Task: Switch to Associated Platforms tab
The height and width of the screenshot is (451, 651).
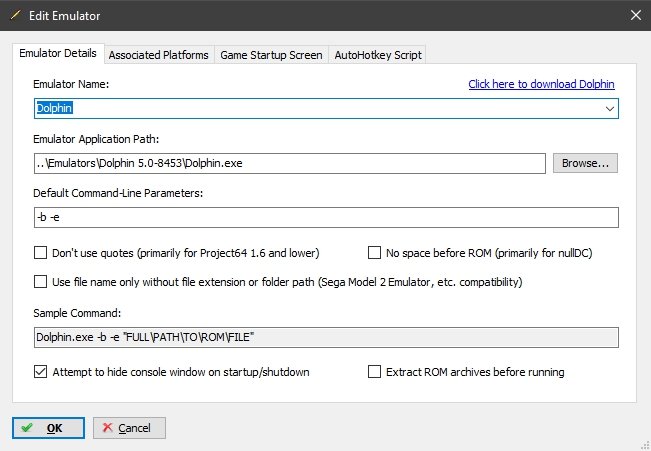Action: (159, 55)
